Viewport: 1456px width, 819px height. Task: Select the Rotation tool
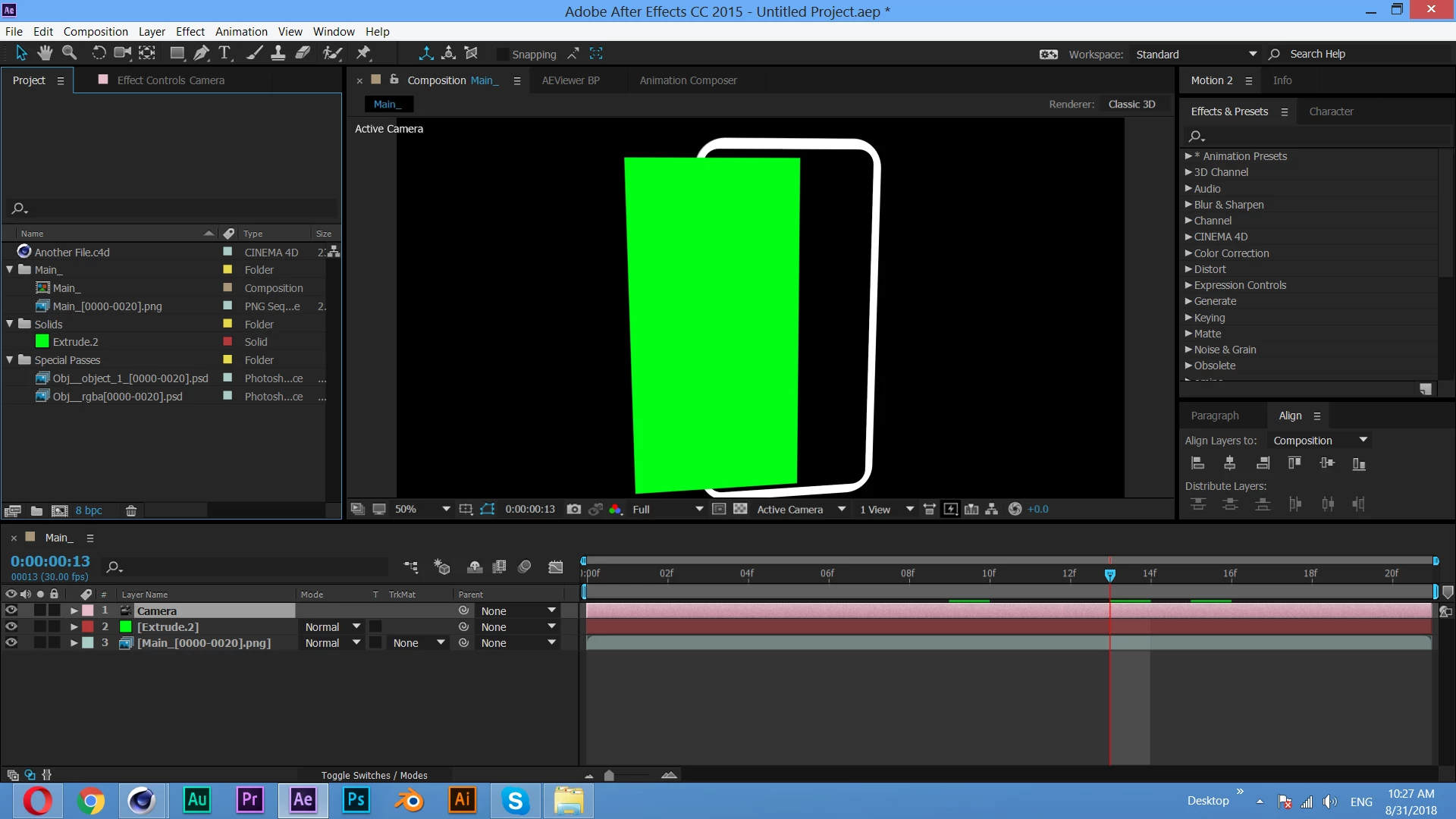(x=99, y=53)
